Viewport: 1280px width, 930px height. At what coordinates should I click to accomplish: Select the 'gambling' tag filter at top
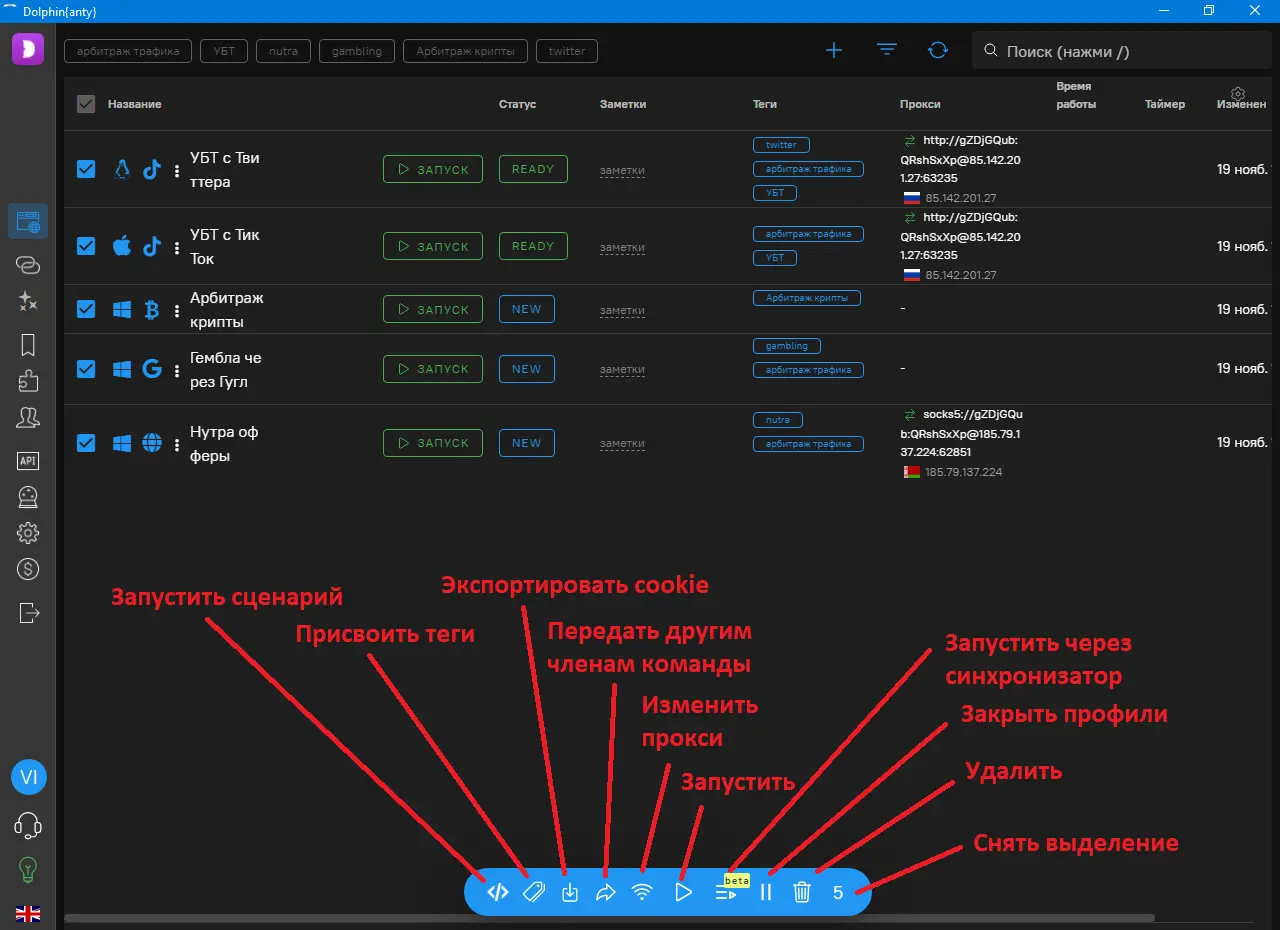coord(357,51)
